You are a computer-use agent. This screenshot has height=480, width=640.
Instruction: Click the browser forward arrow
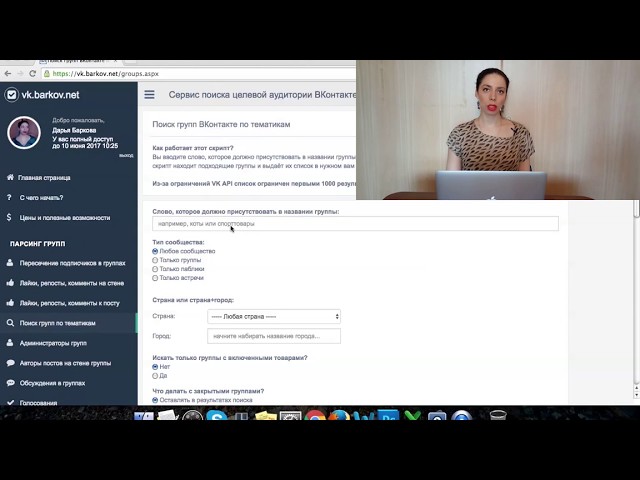[20, 74]
